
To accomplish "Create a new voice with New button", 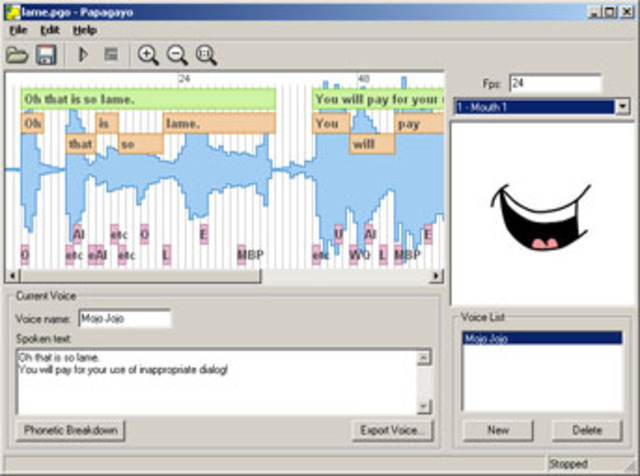I will pyautogui.click(x=498, y=430).
